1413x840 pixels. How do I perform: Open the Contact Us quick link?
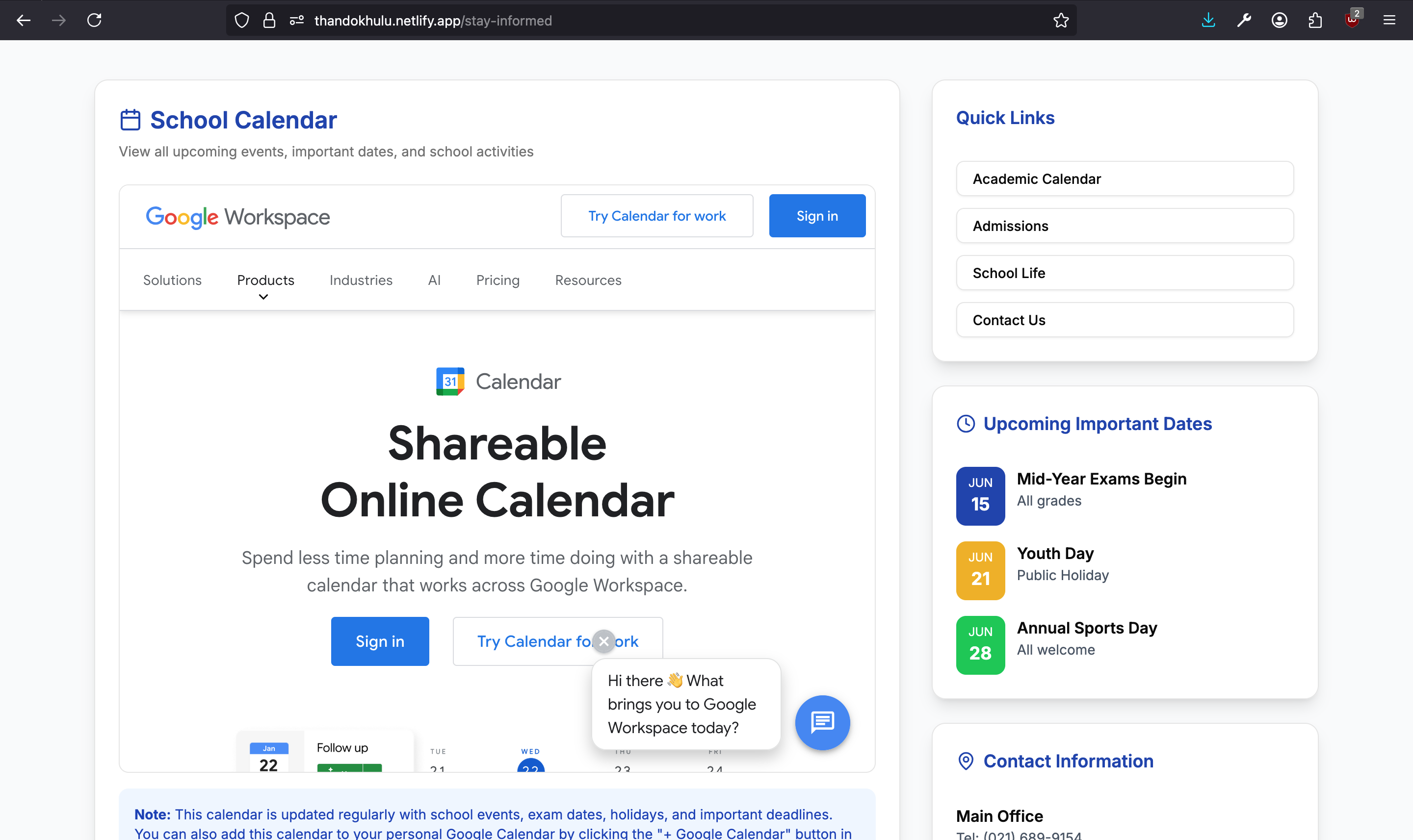point(1125,320)
